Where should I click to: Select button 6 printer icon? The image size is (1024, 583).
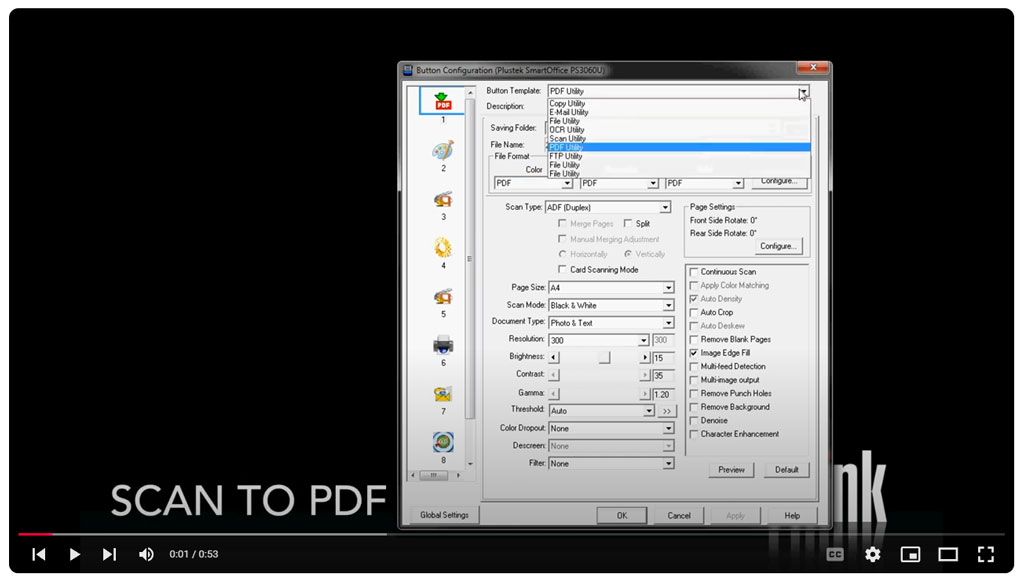(443, 345)
